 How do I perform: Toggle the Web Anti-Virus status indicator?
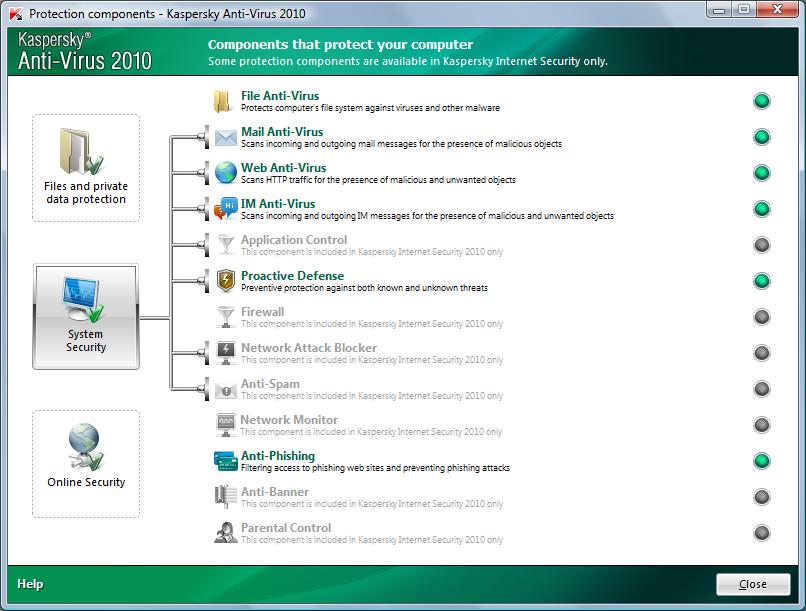pos(762,173)
